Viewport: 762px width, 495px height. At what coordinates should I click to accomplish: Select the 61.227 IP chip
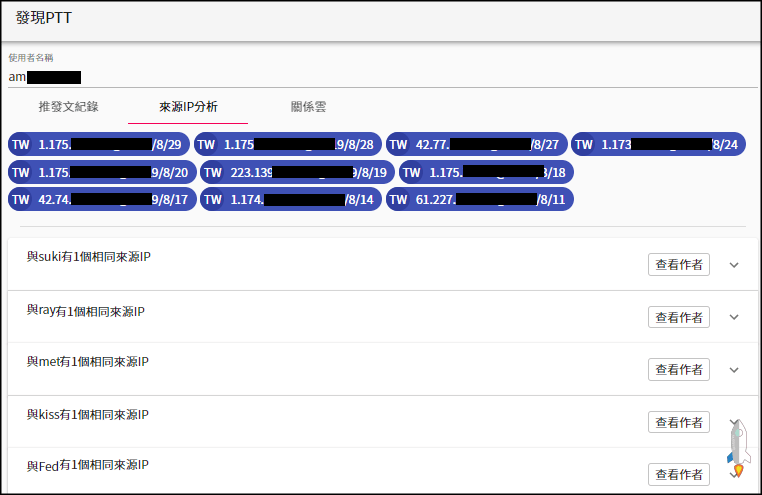pos(480,200)
